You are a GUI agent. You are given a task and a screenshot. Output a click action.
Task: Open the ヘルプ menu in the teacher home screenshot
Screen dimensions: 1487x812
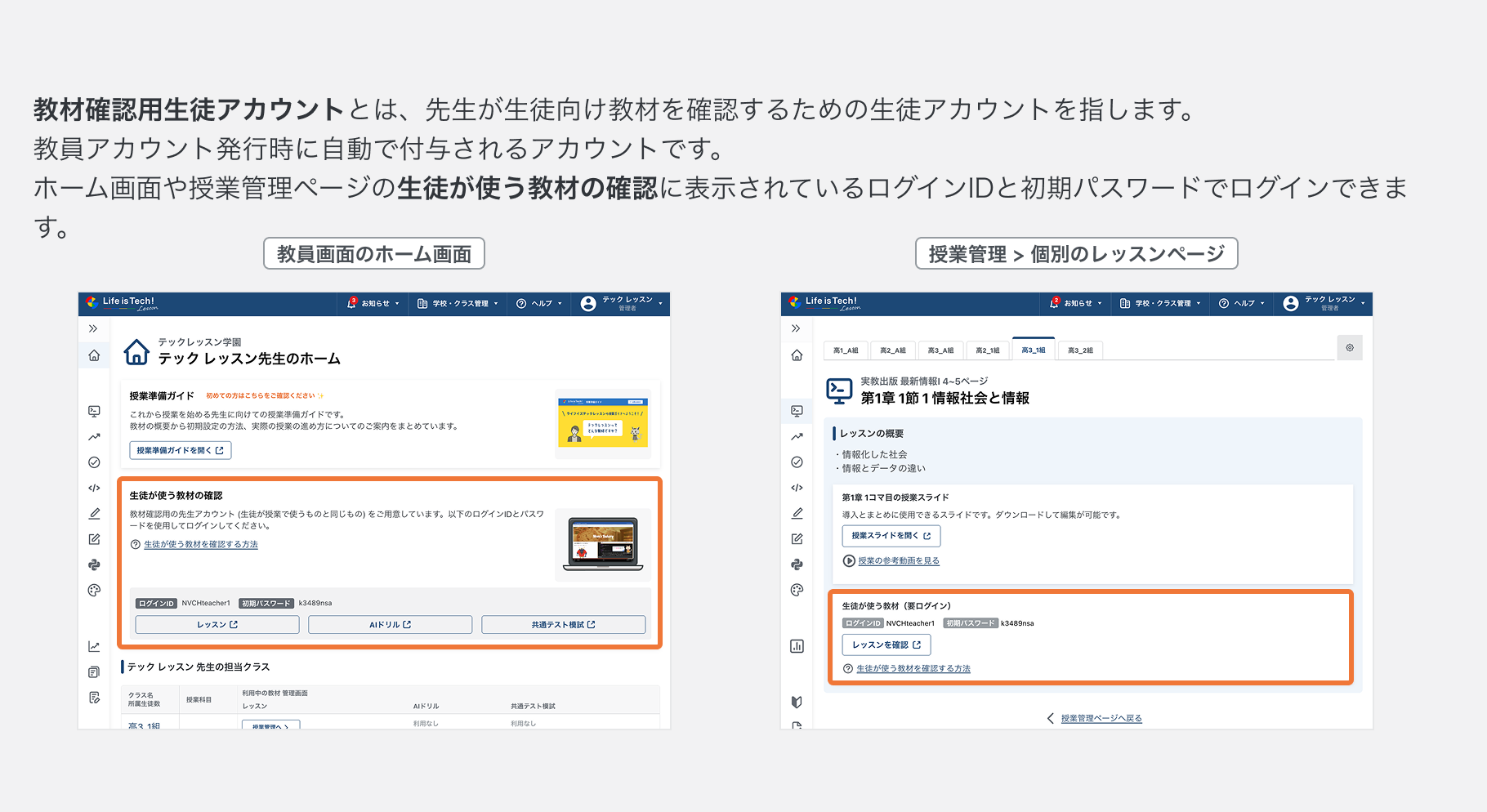(x=539, y=303)
